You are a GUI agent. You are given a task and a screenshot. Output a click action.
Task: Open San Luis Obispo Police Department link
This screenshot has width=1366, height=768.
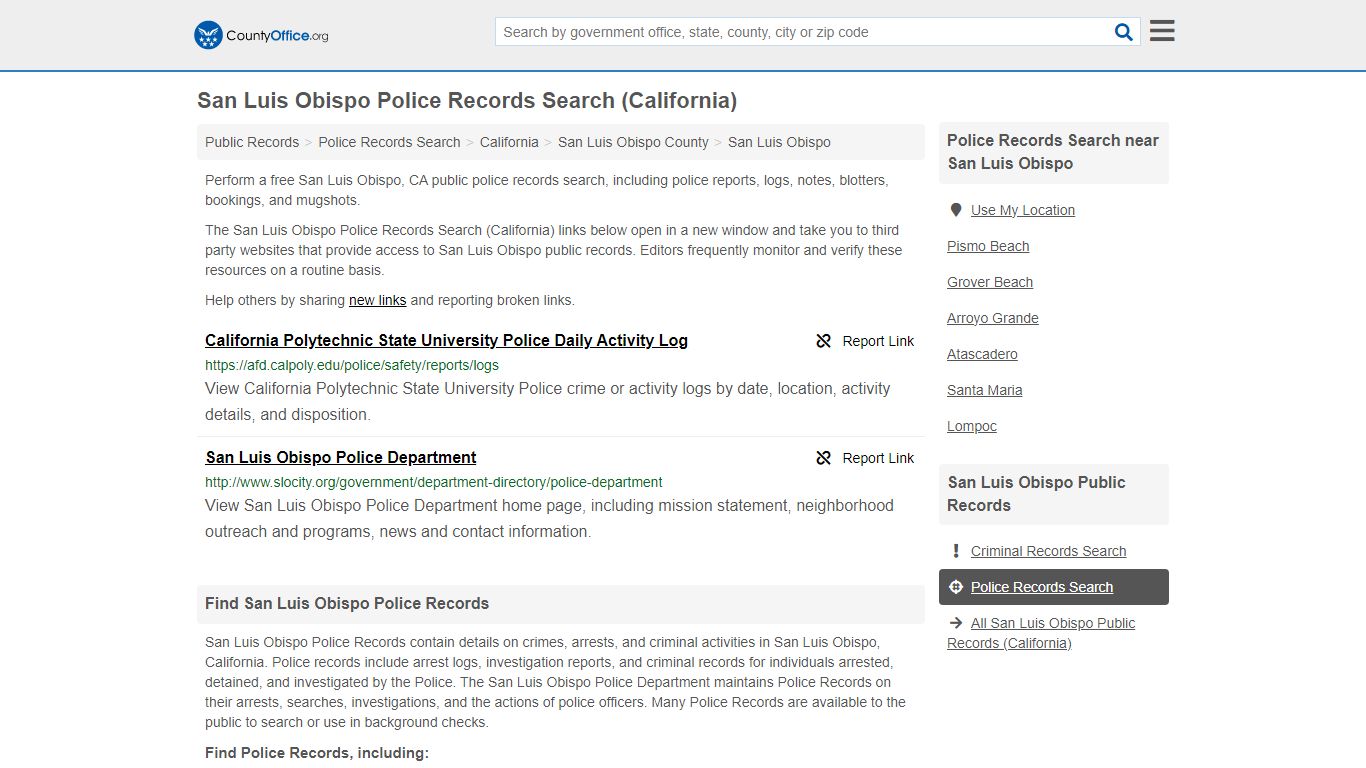click(341, 457)
